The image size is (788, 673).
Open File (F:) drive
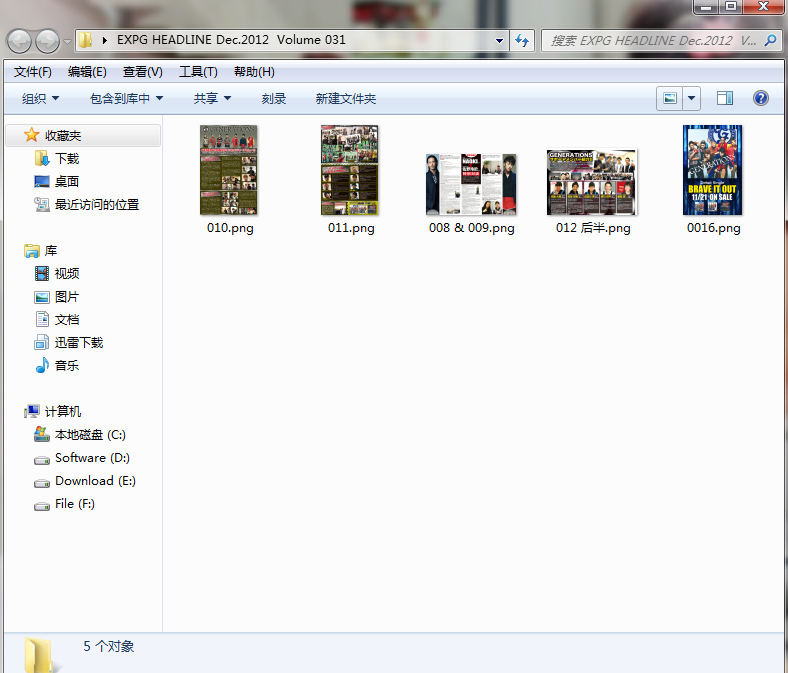[75, 504]
